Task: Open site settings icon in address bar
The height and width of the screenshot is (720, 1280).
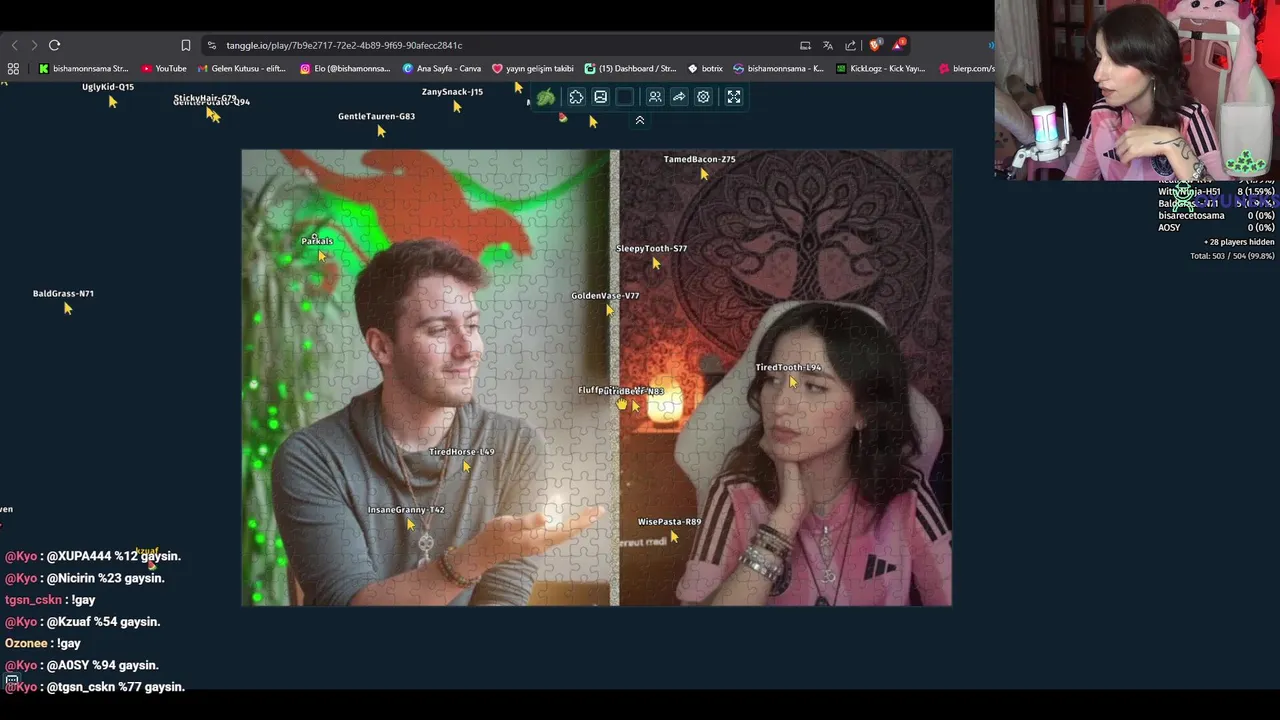Action: 211,45
